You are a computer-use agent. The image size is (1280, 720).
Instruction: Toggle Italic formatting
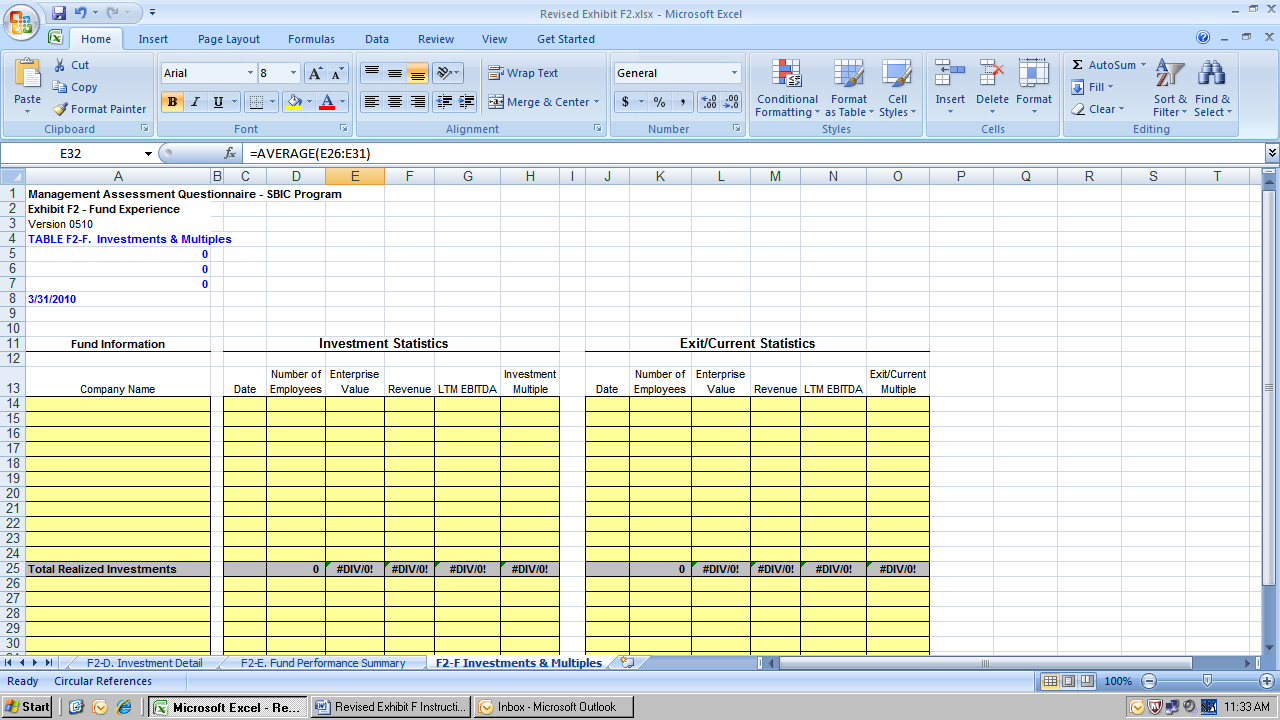(195, 102)
